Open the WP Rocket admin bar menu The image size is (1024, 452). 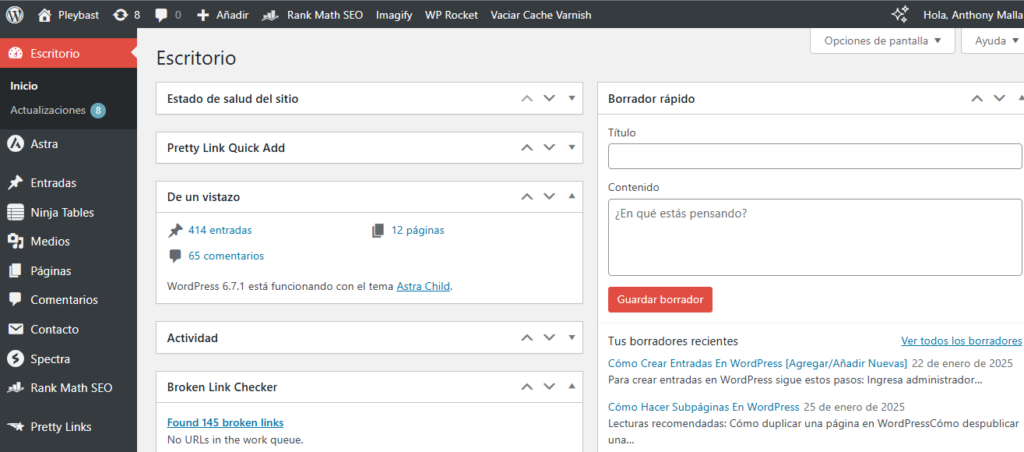click(451, 14)
